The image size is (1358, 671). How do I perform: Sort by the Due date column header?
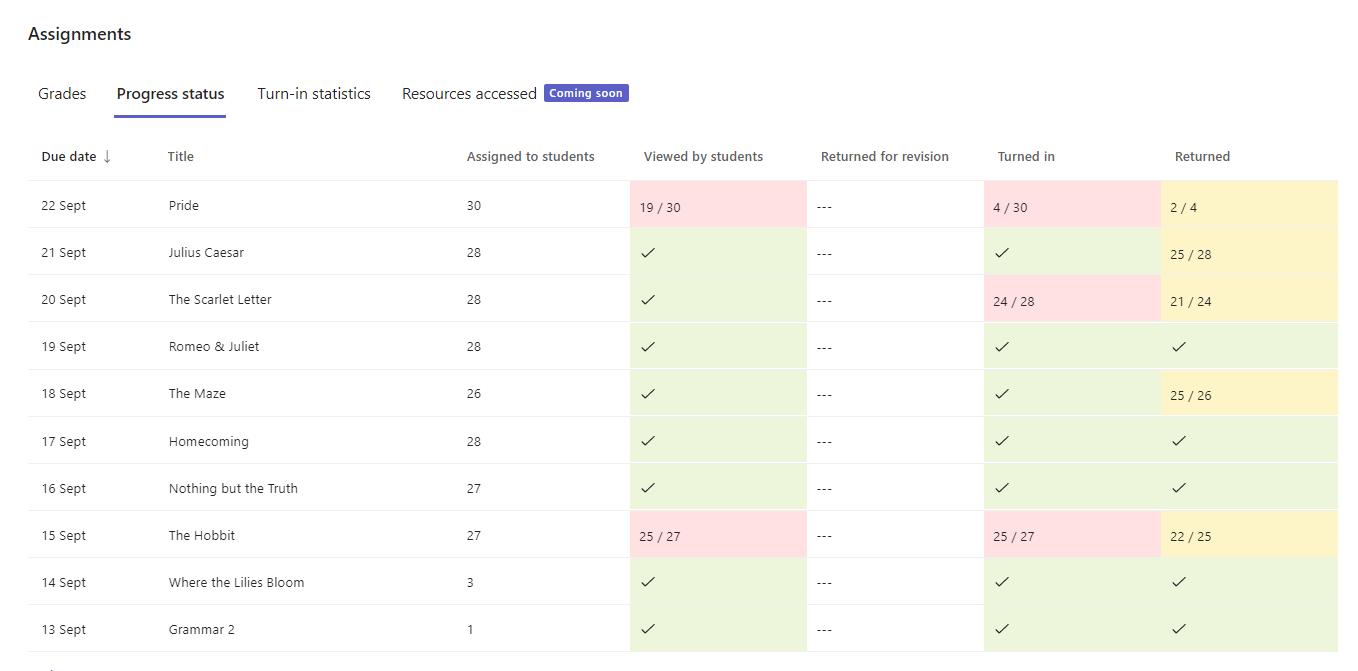tap(69, 157)
